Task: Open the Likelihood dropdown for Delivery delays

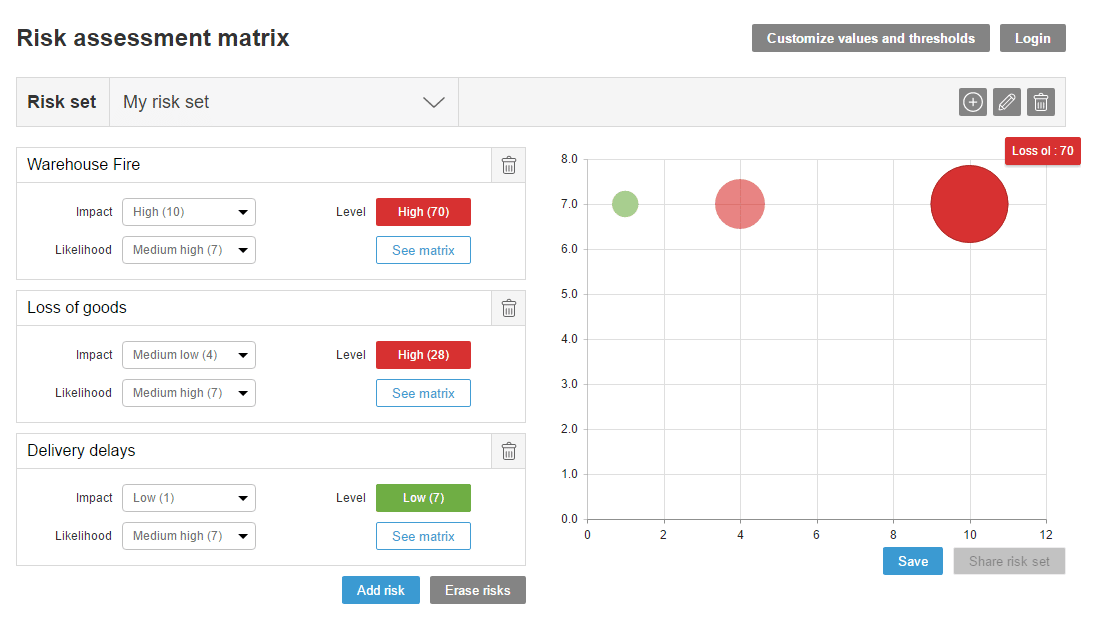Action: pos(188,535)
